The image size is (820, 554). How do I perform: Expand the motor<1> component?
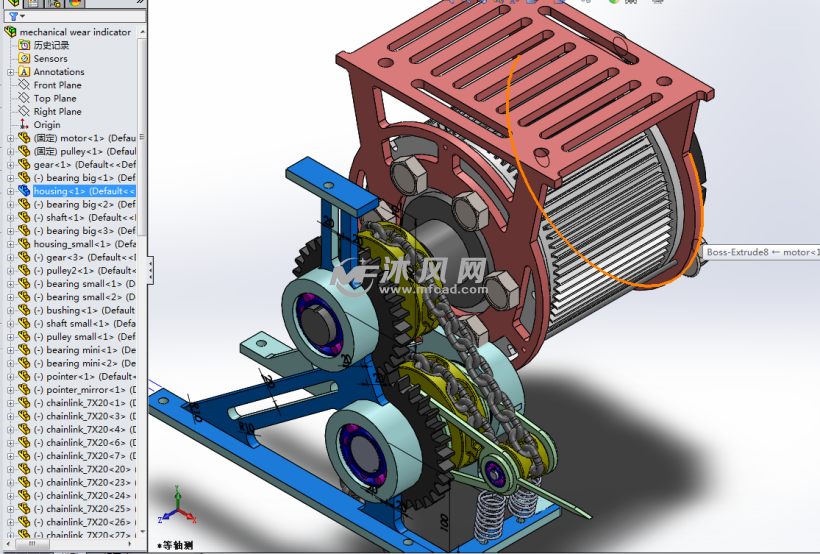[10, 138]
